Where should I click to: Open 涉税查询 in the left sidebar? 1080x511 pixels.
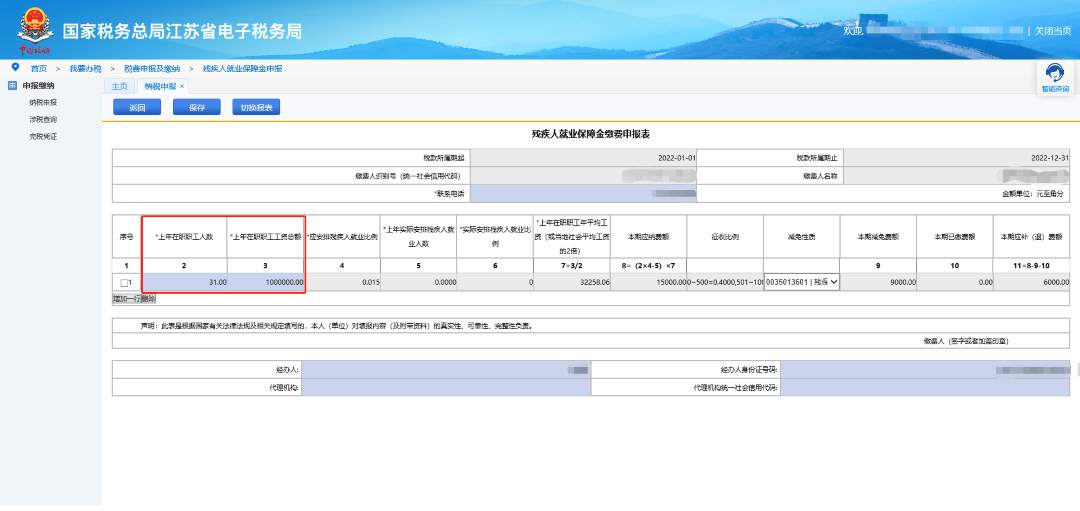[x=43, y=119]
